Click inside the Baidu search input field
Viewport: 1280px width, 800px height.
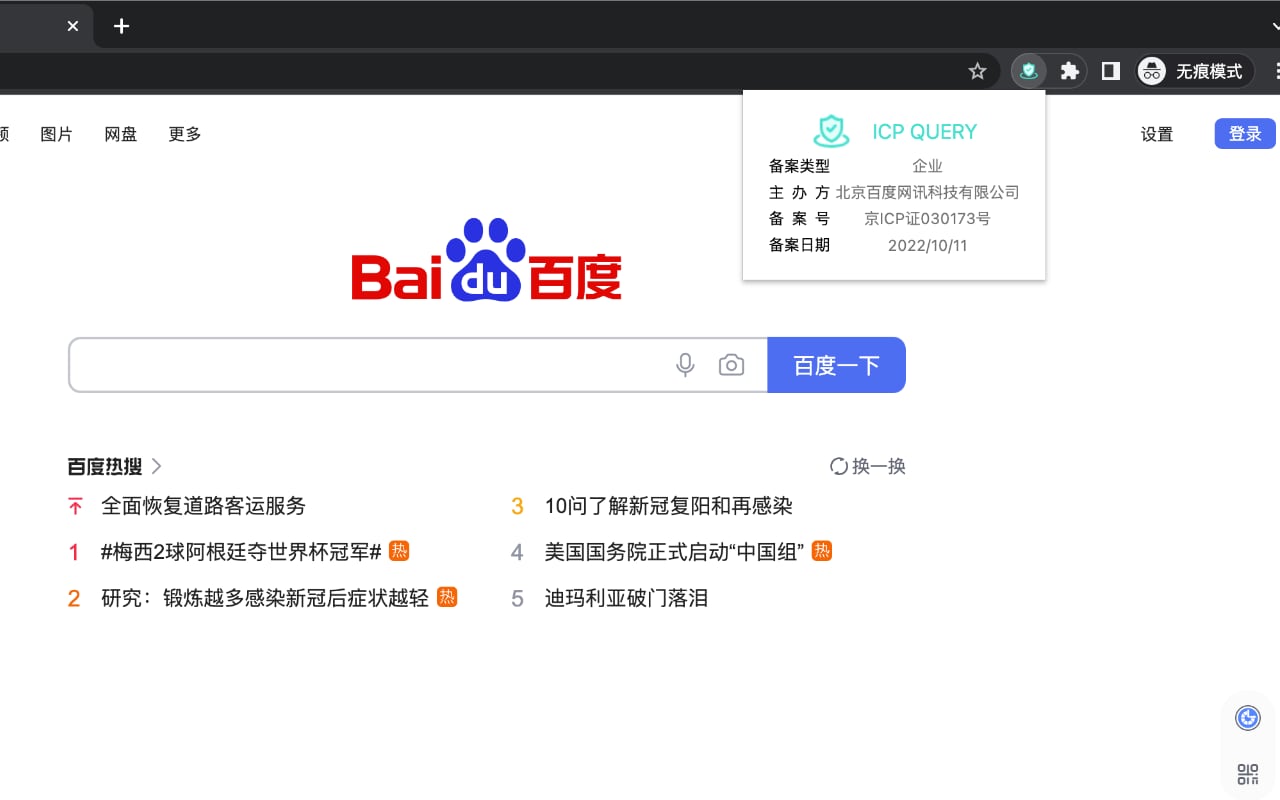point(350,364)
